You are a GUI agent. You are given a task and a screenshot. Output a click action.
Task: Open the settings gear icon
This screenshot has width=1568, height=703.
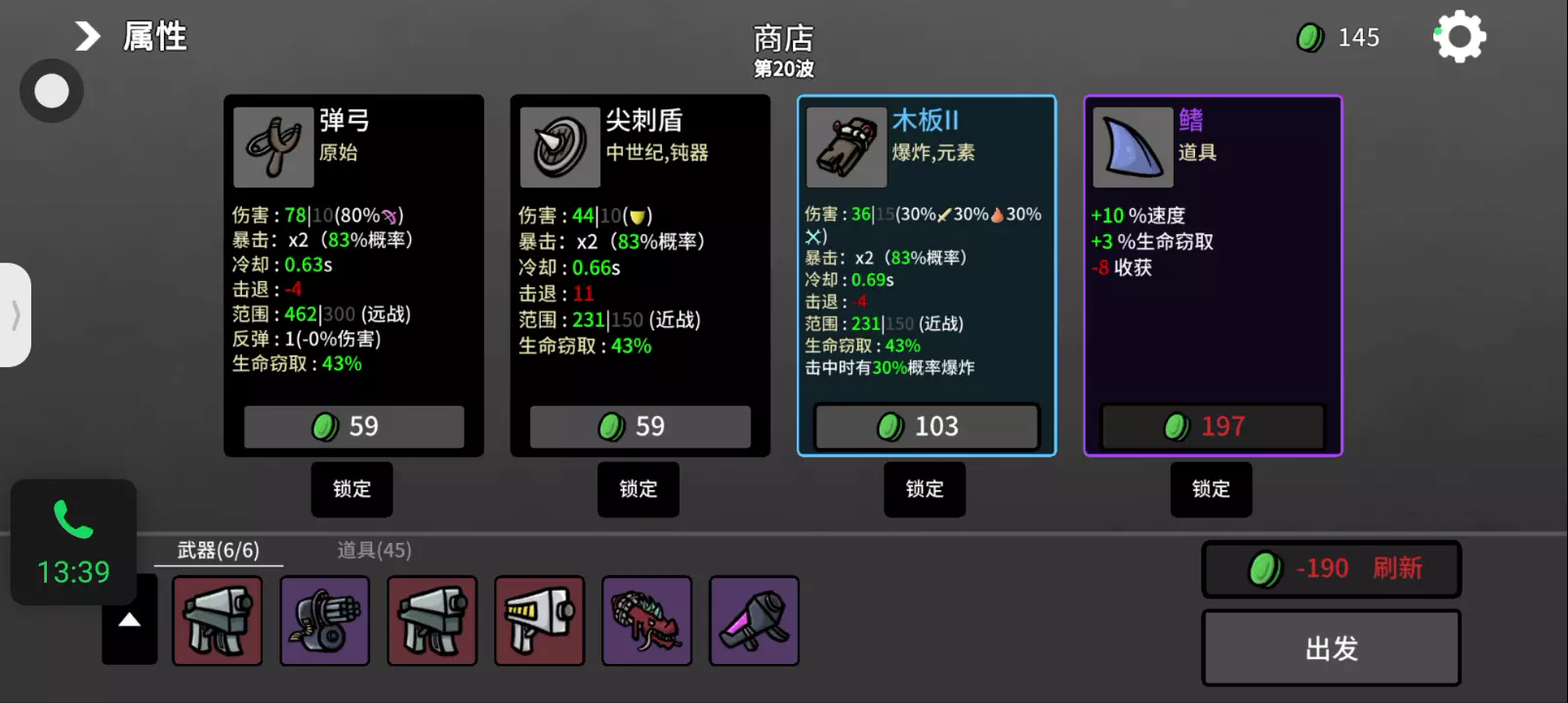point(1460,37)
